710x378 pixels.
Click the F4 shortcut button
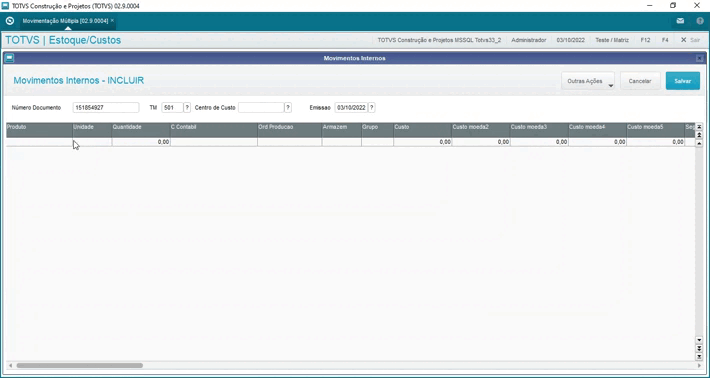[665, 40]
